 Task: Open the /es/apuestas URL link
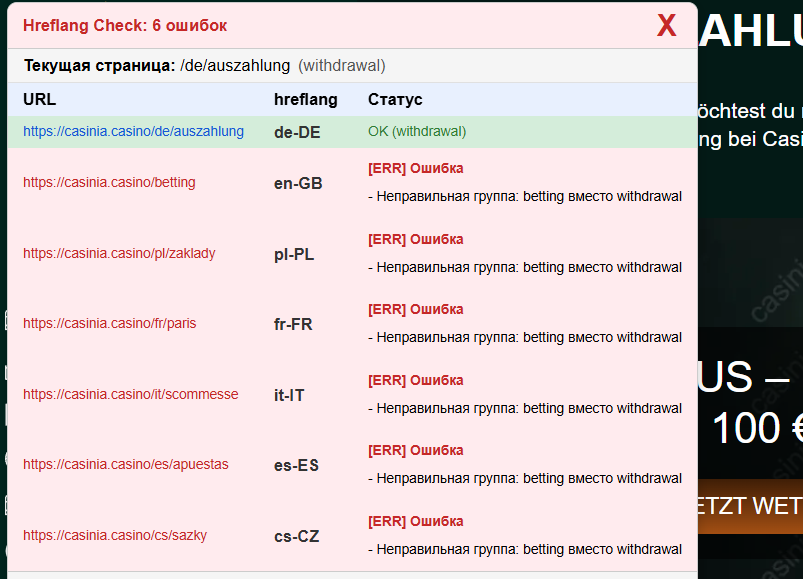pos(125,464)
